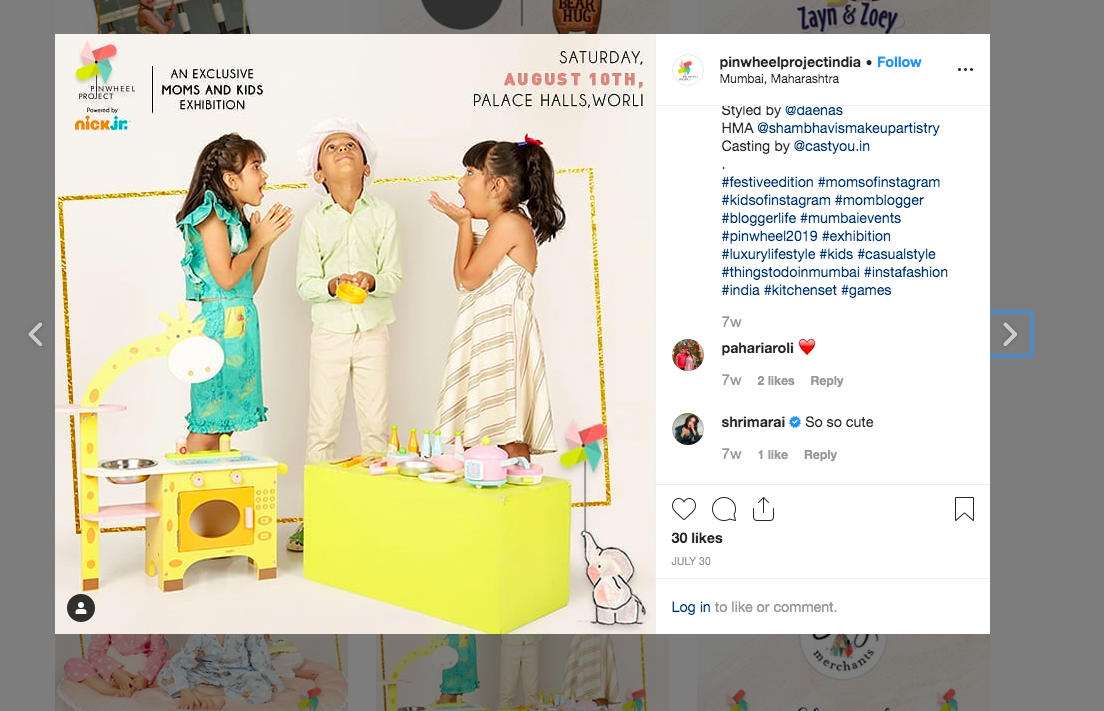Open Mumbai, Maharashtra location page
Image resolution: width=1104 pixels, height=711 pixels.
tap(779, 79)
